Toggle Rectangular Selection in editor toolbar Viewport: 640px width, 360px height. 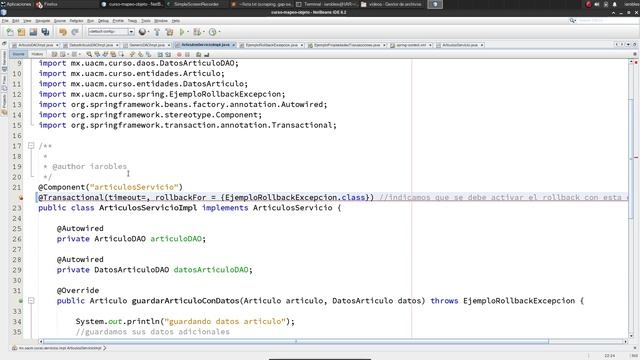click(121, 54)
